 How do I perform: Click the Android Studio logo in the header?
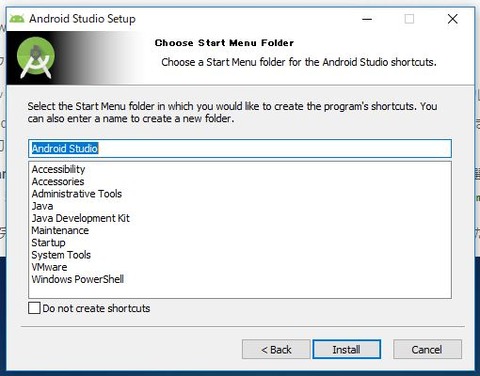(x=36, y=58)
